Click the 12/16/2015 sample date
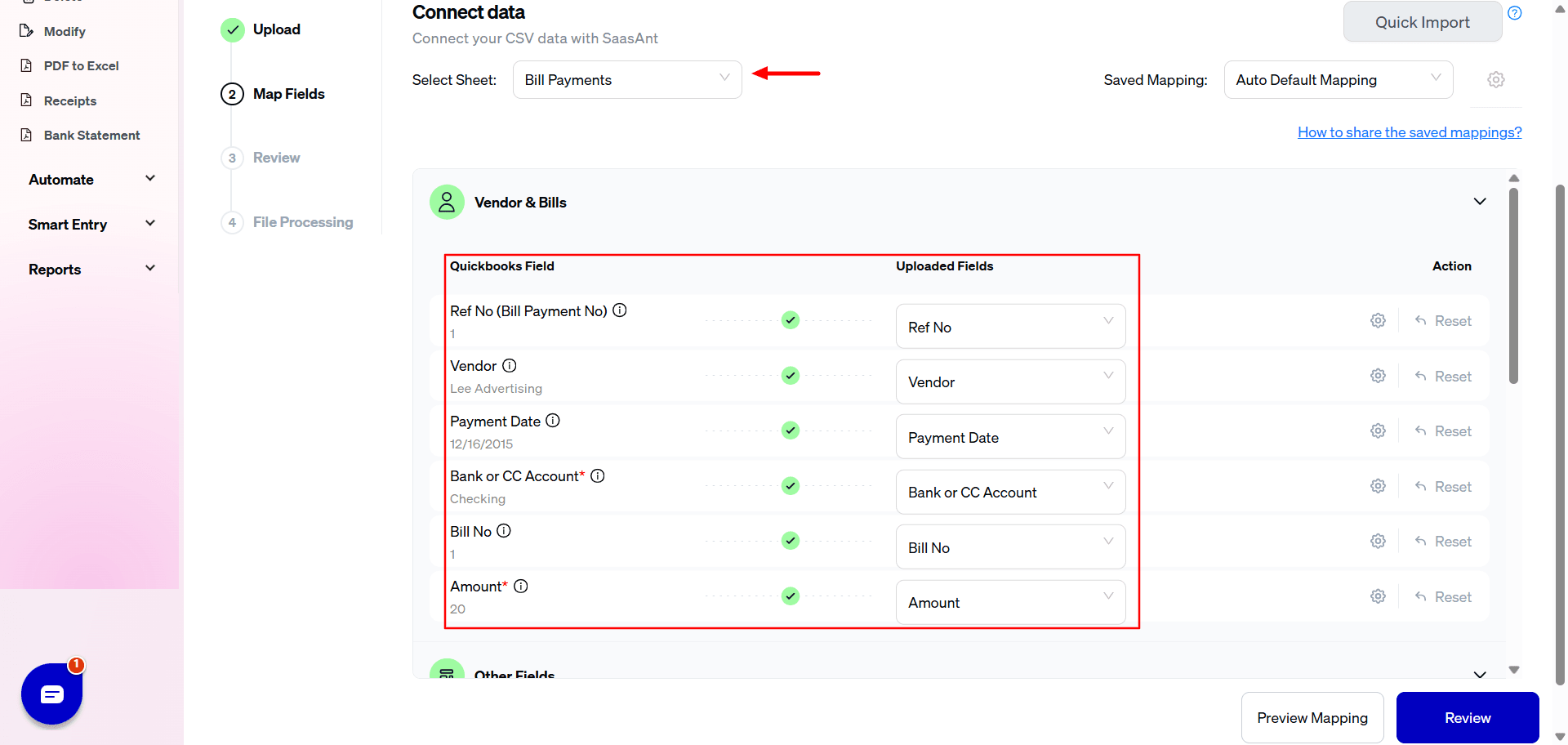 (x=481, y=444)
